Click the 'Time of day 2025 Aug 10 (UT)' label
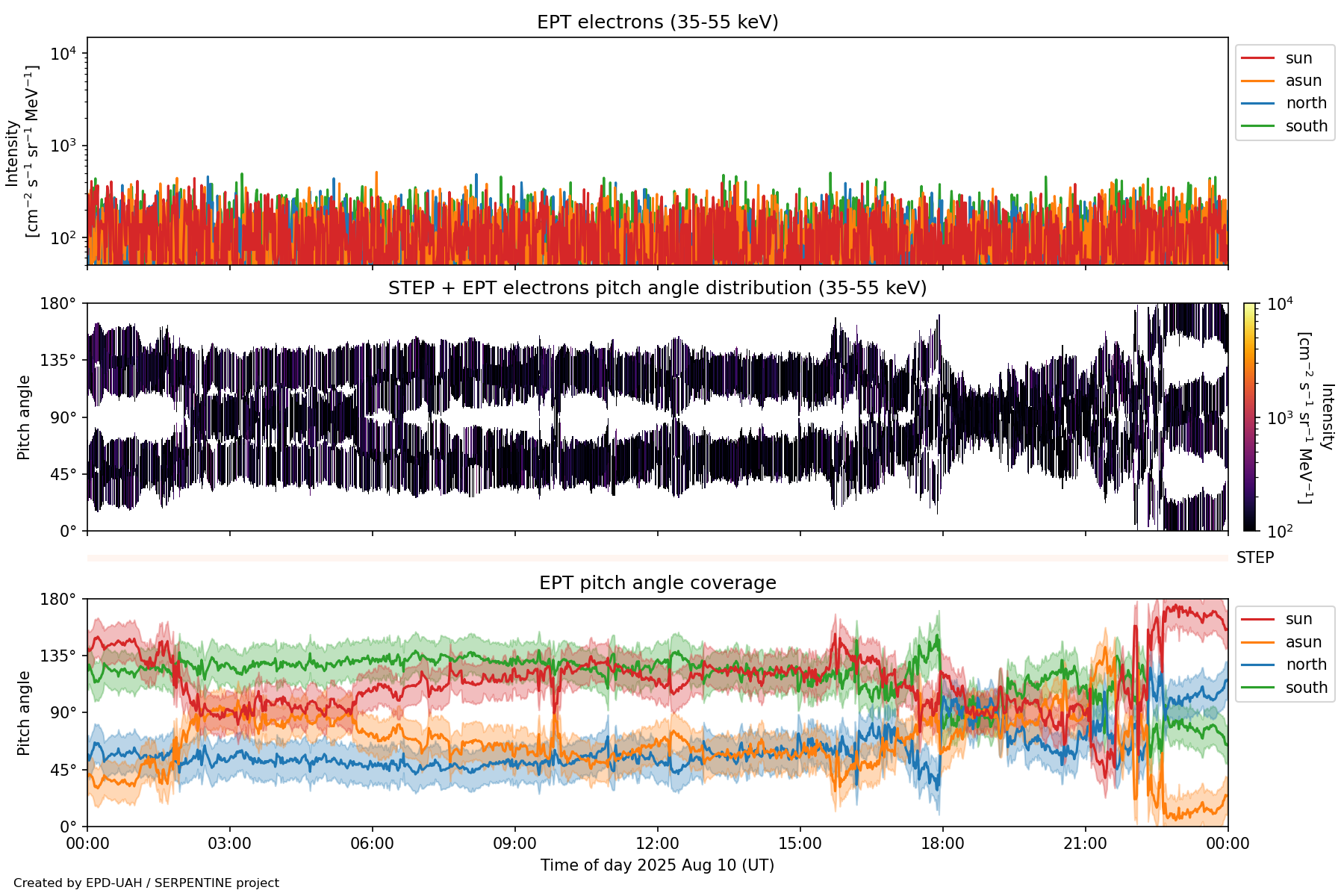The height and width of the screenshot is (896, 1344). click(x=657, y=865)
